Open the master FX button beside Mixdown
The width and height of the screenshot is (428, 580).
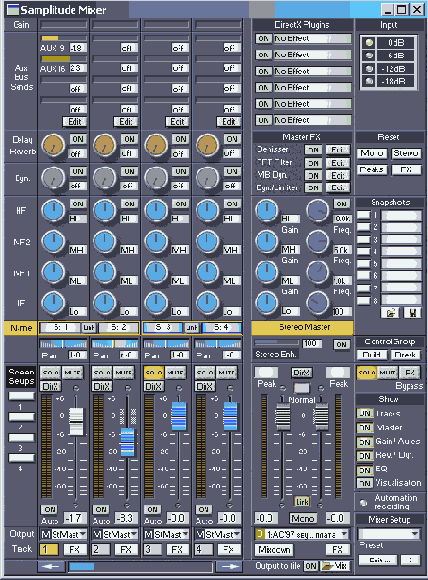[338, 550]
